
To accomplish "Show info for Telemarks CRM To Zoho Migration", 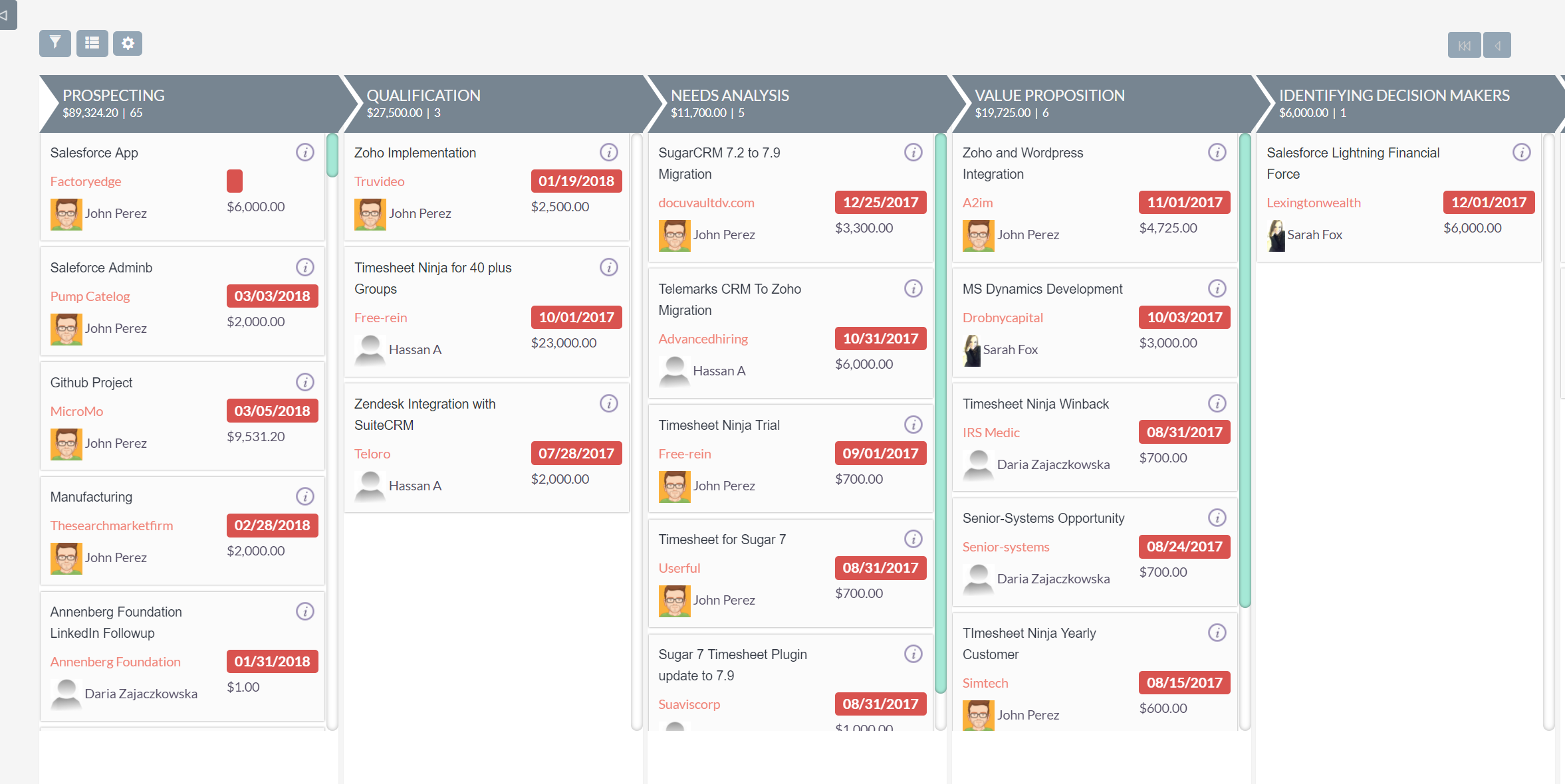I will [913, 288].
